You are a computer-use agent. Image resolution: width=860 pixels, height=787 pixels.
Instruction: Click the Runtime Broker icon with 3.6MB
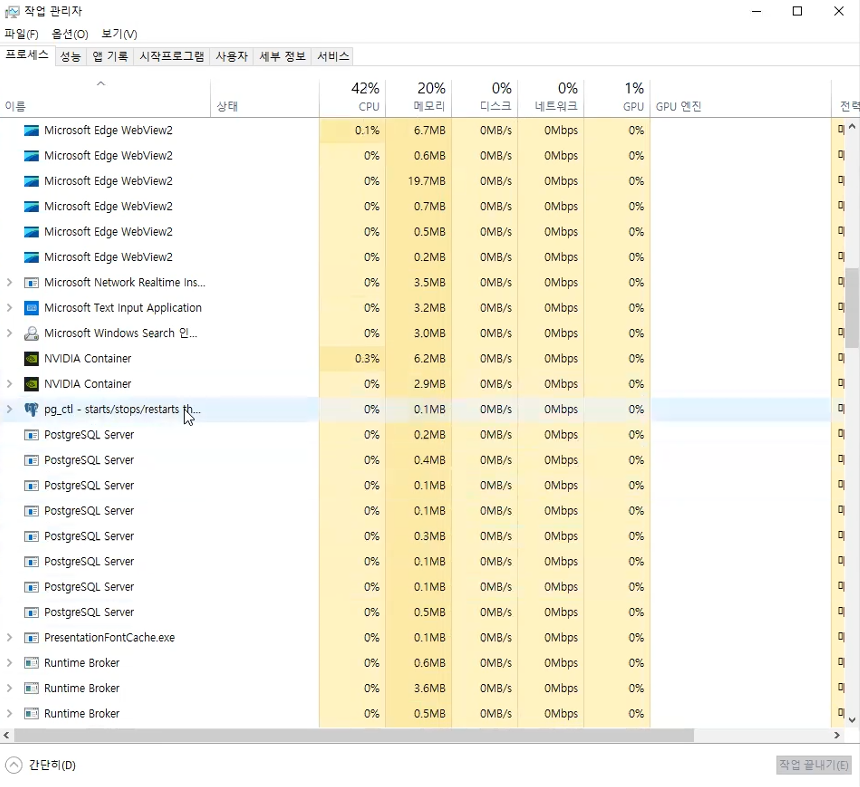point(31,688)
